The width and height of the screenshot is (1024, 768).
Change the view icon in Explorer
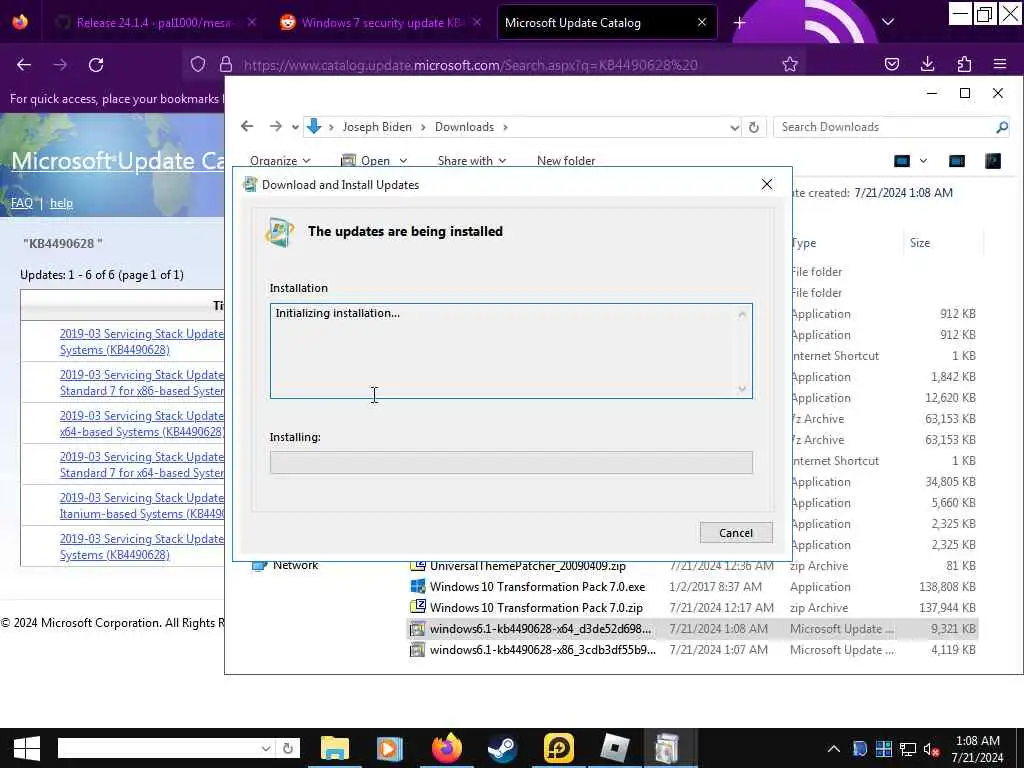pos(902,161)
